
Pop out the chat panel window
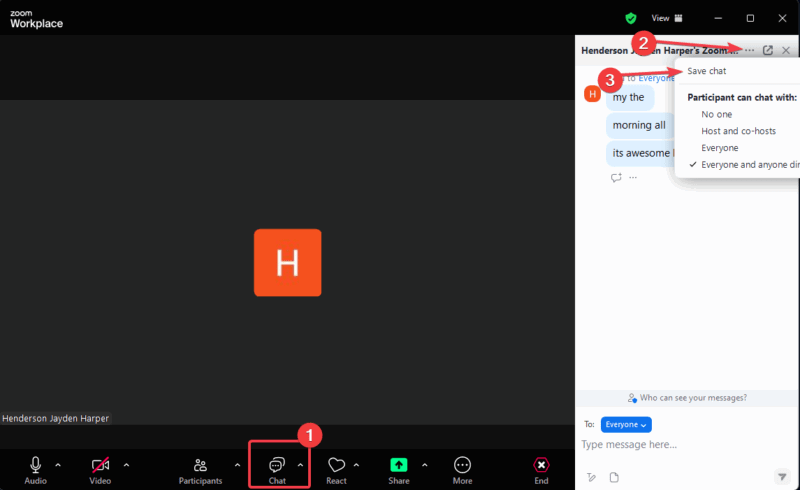(x=767, y=50)
